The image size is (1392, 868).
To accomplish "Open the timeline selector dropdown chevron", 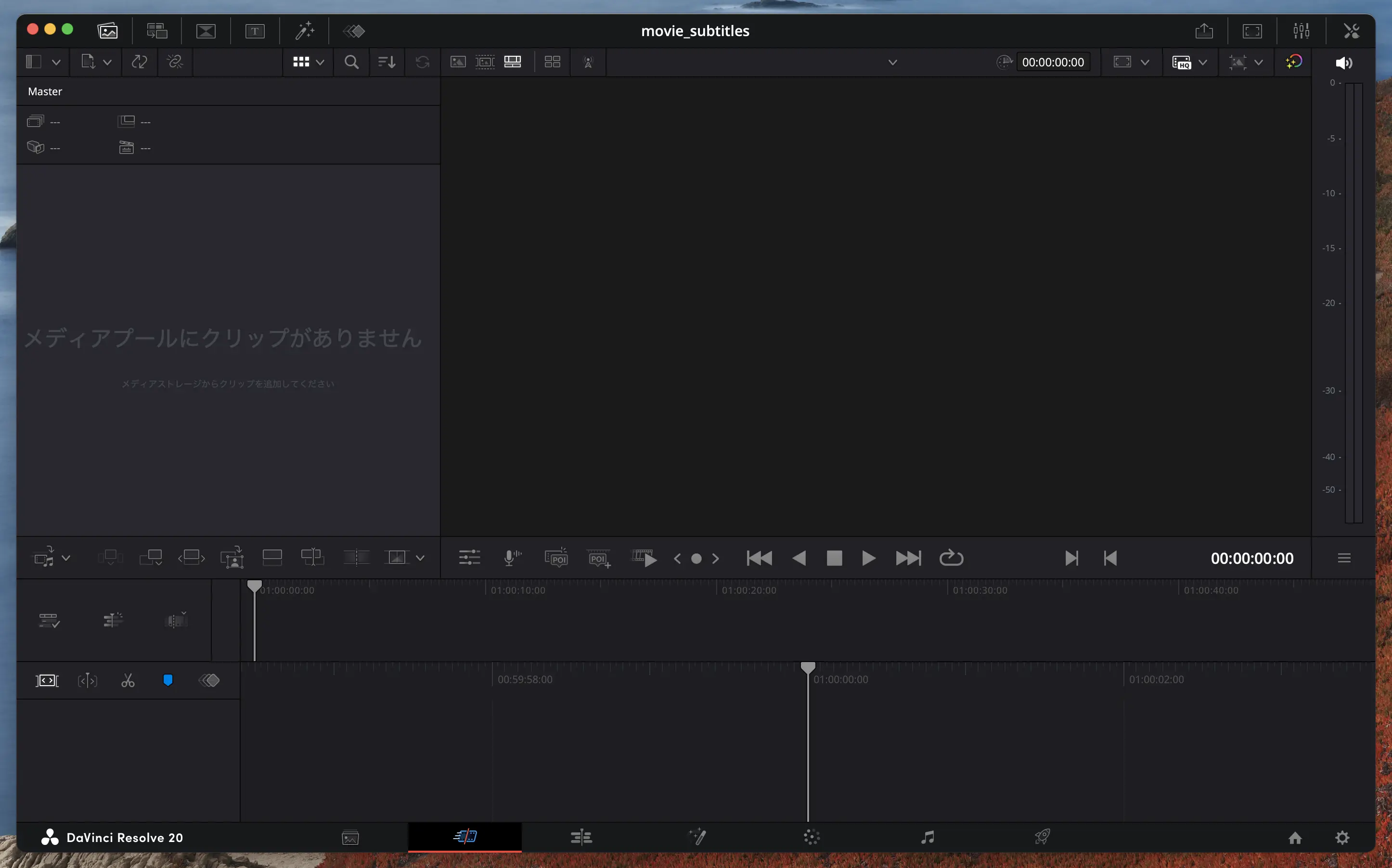I will coord(892,62).
